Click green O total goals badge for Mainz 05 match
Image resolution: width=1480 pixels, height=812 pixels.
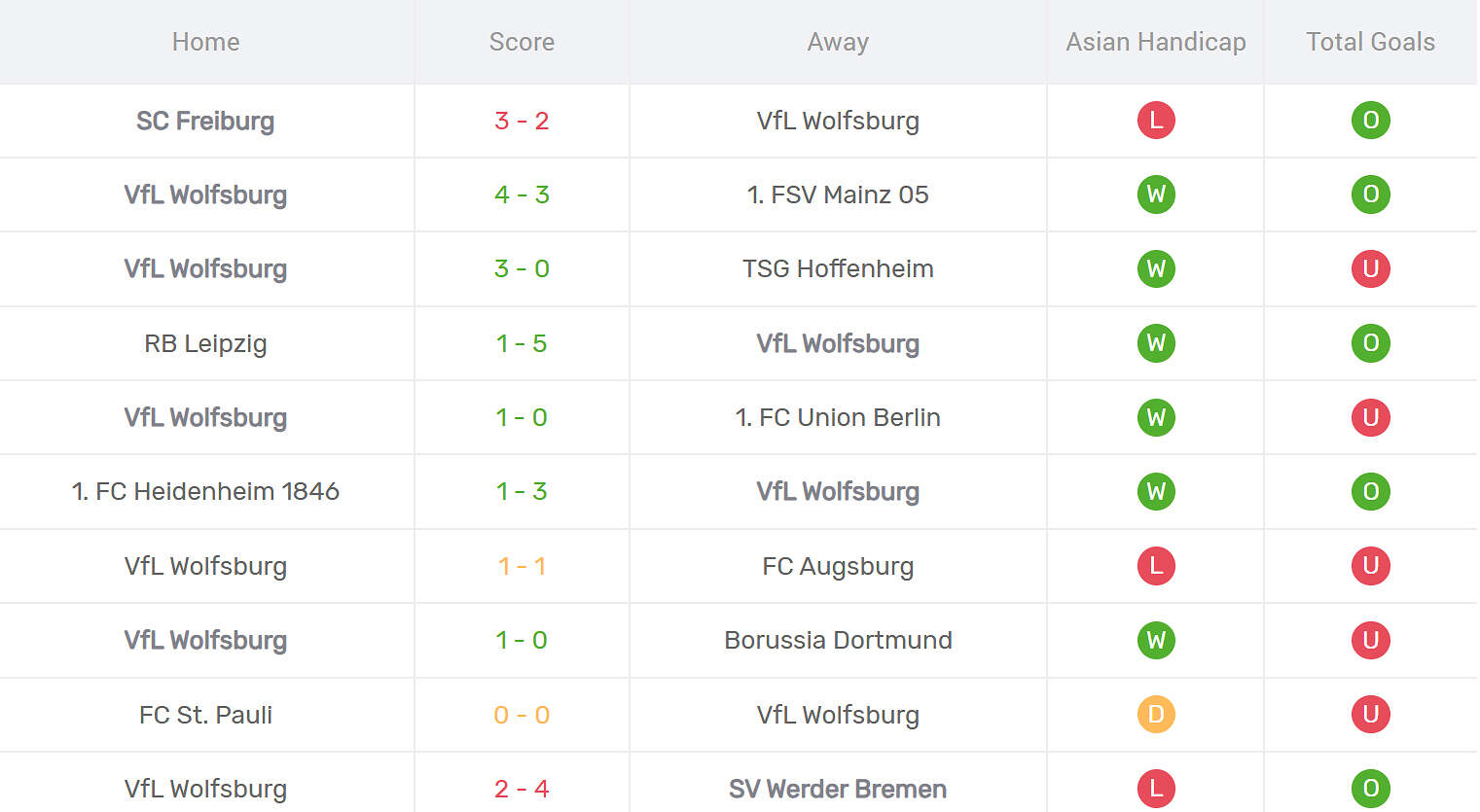point(1370,194)
